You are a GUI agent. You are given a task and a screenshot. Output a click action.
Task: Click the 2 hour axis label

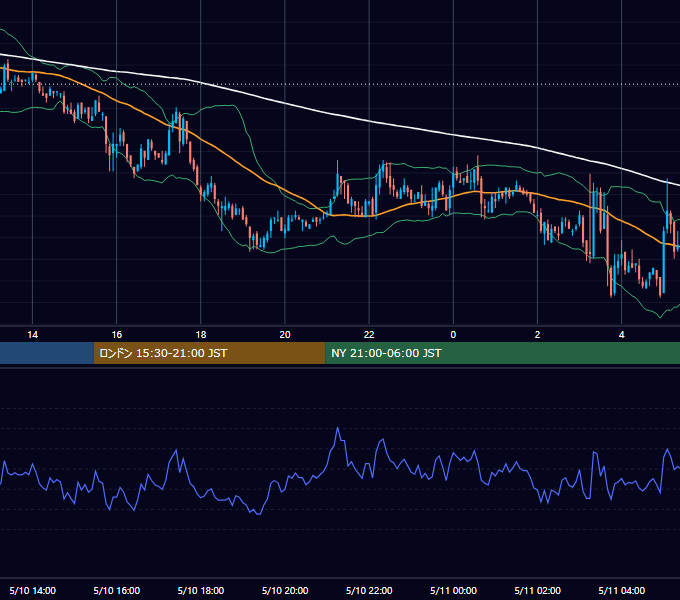[x=537, y=335]
